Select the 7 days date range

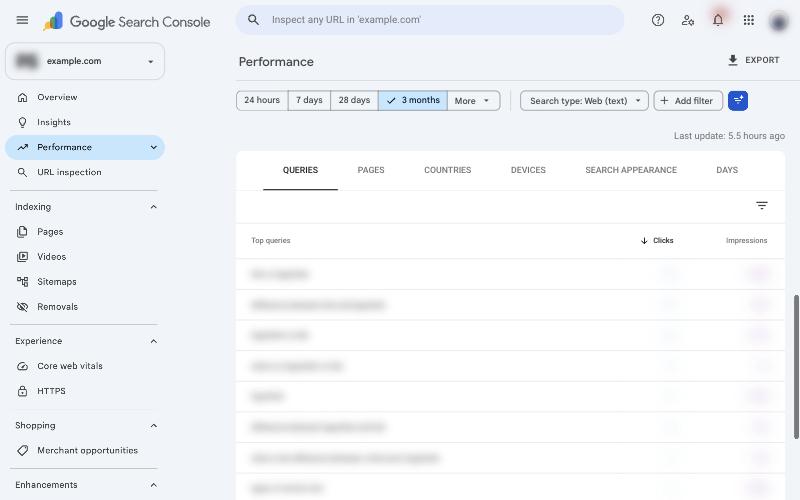(309, 101)
